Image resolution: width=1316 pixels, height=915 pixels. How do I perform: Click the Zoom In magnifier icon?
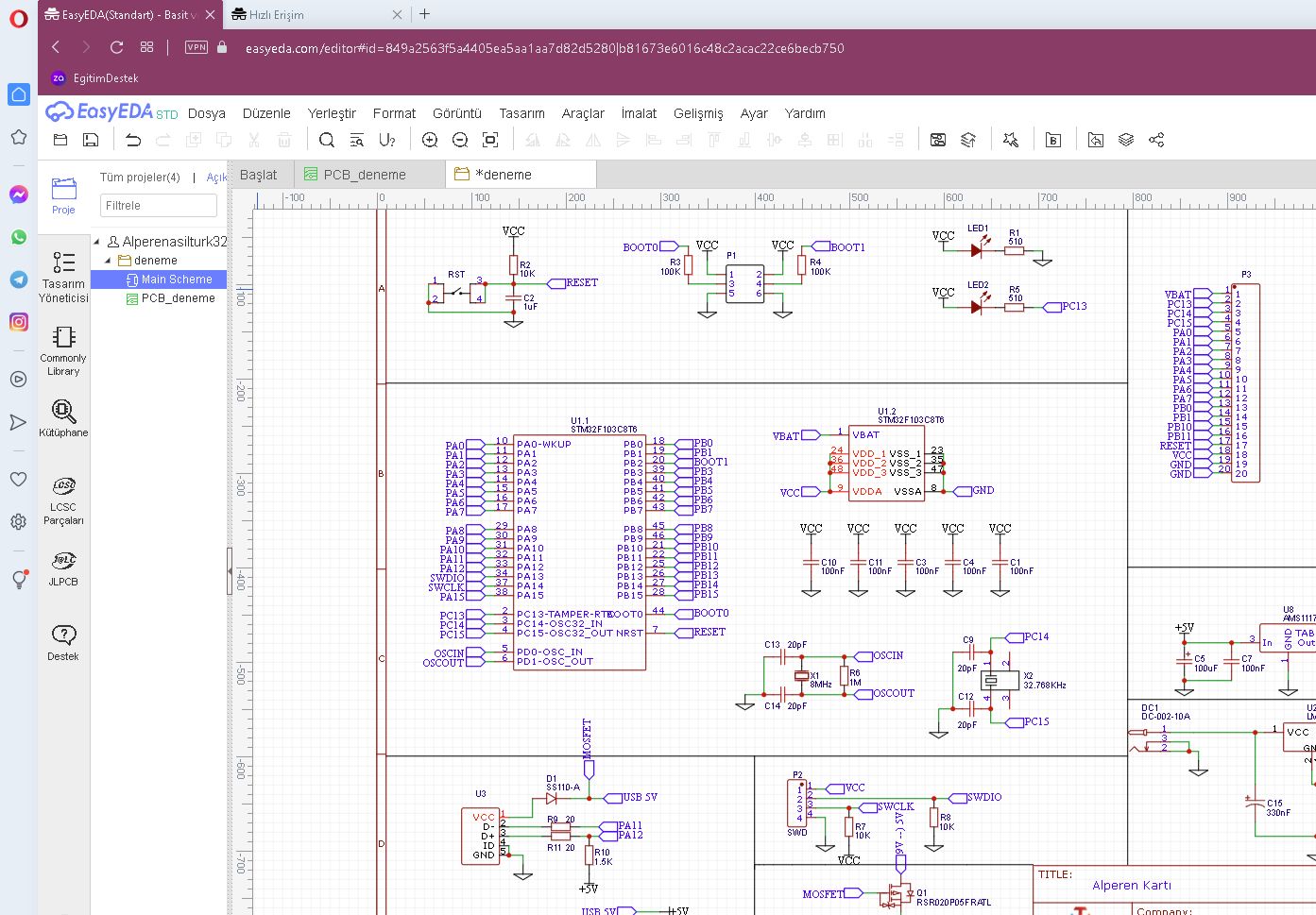(430, 140)
